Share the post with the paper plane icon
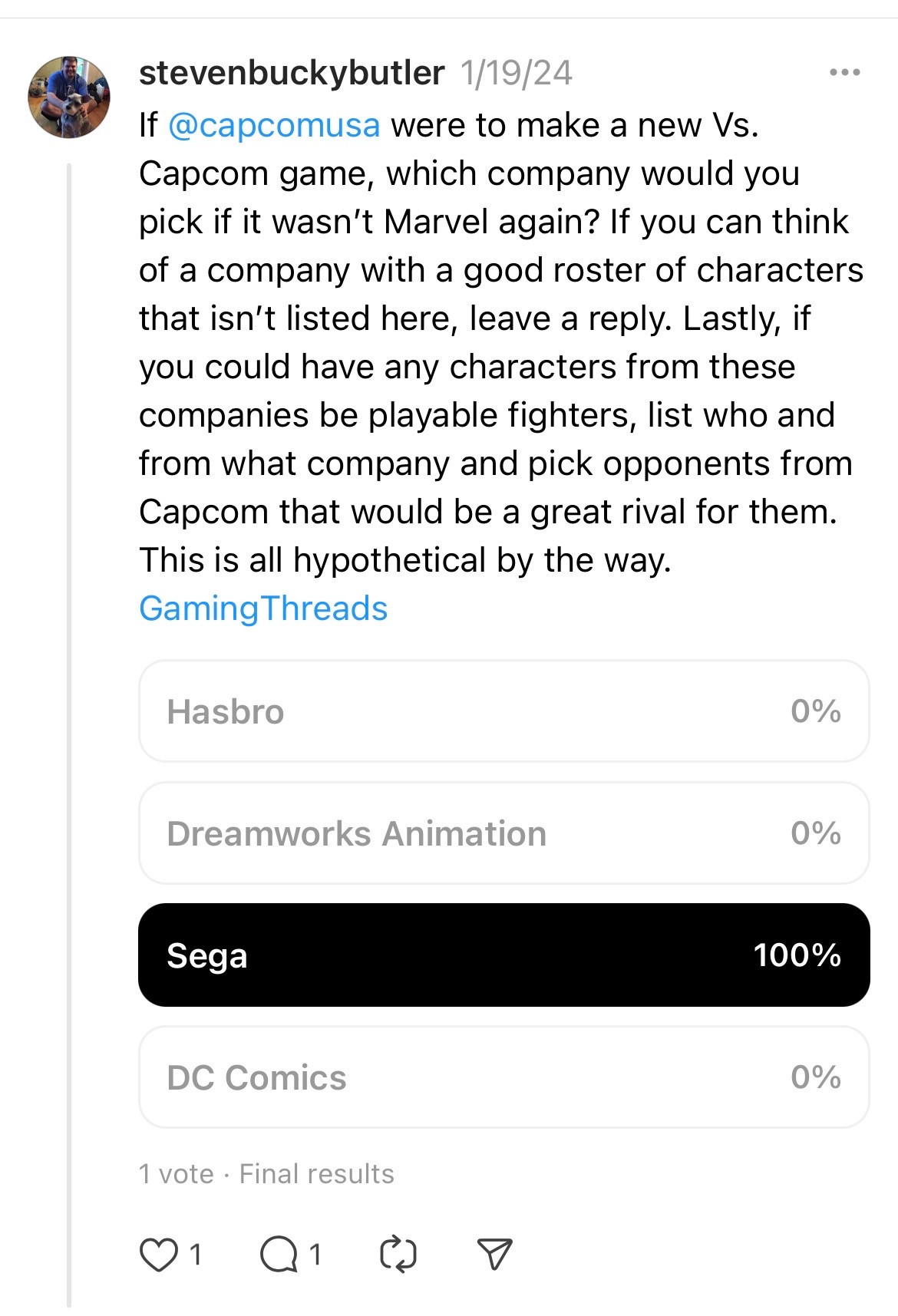 pos(494,1255)
